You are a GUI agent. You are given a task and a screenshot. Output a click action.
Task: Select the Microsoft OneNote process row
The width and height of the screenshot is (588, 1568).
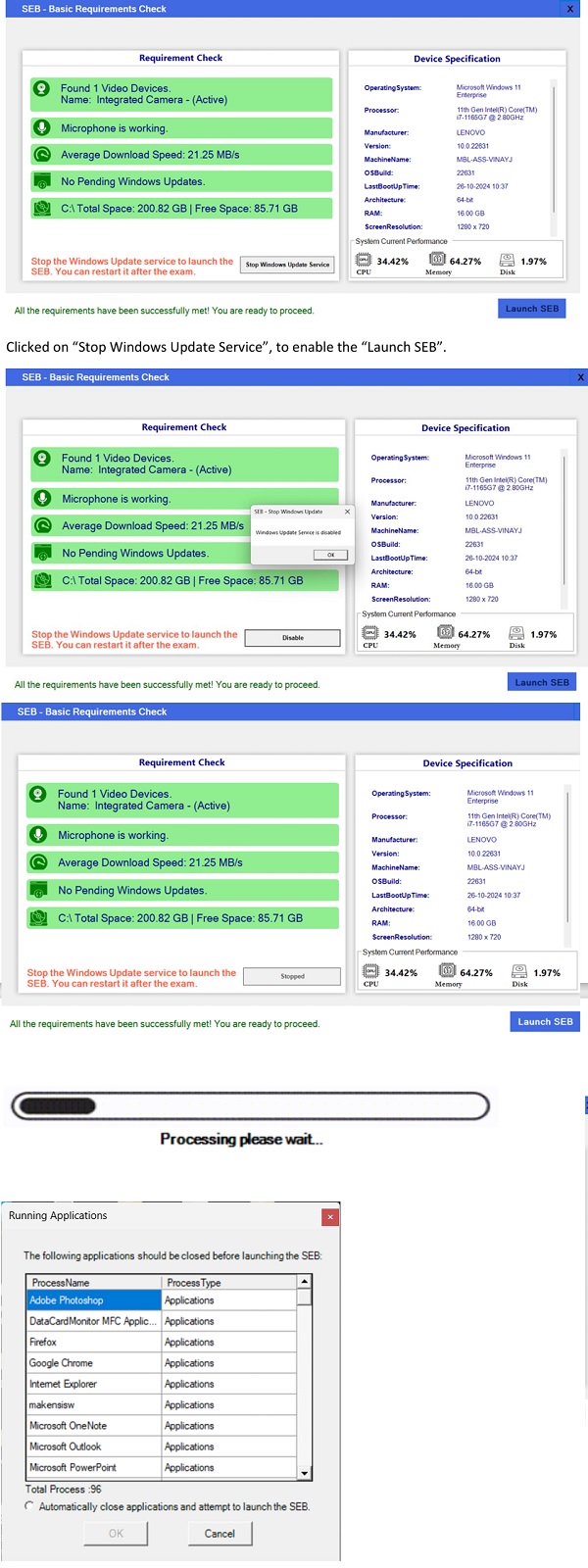(x=163, y=1426)
